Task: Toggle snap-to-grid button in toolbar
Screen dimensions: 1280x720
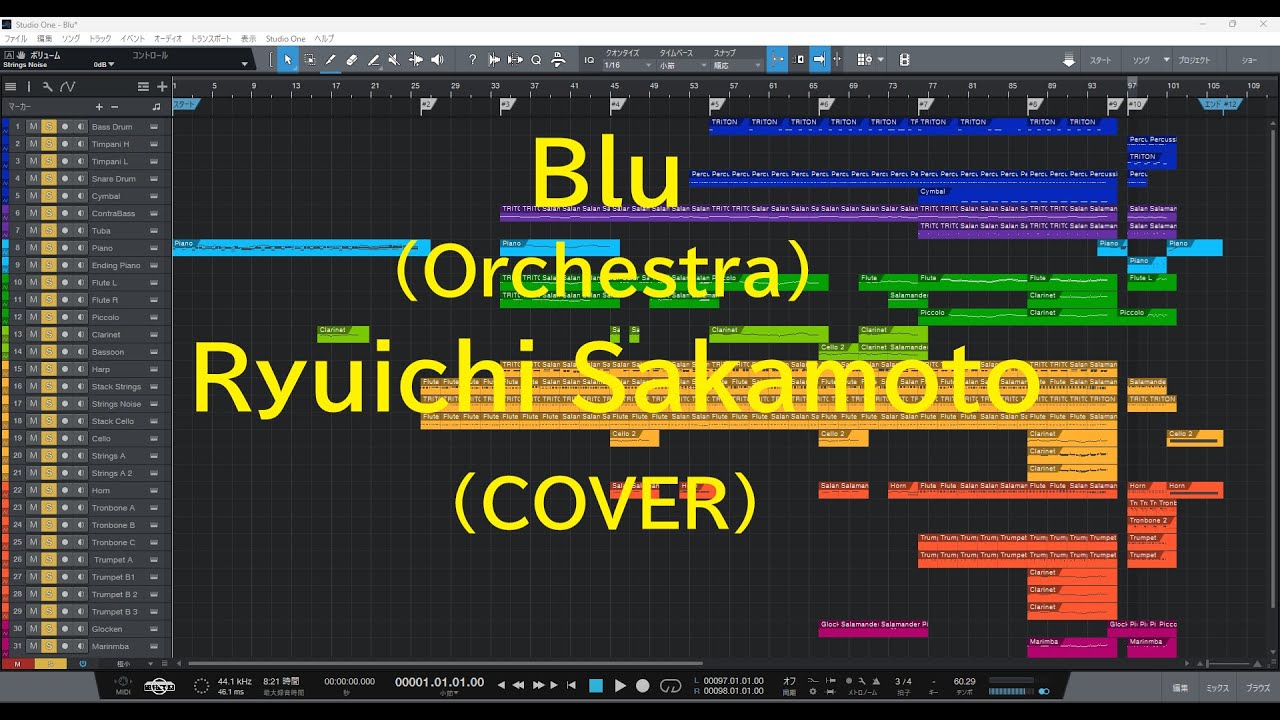Action: 777,60
